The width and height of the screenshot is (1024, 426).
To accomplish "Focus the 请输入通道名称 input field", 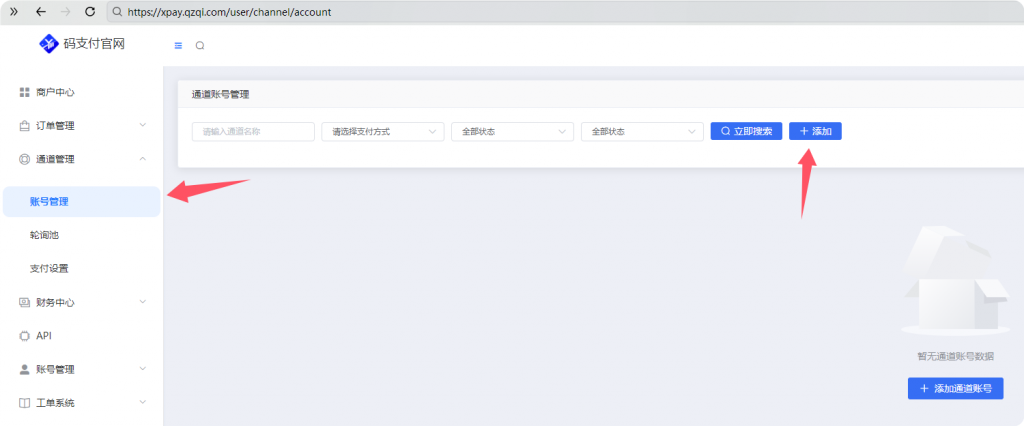I will (x=253, y=131).
